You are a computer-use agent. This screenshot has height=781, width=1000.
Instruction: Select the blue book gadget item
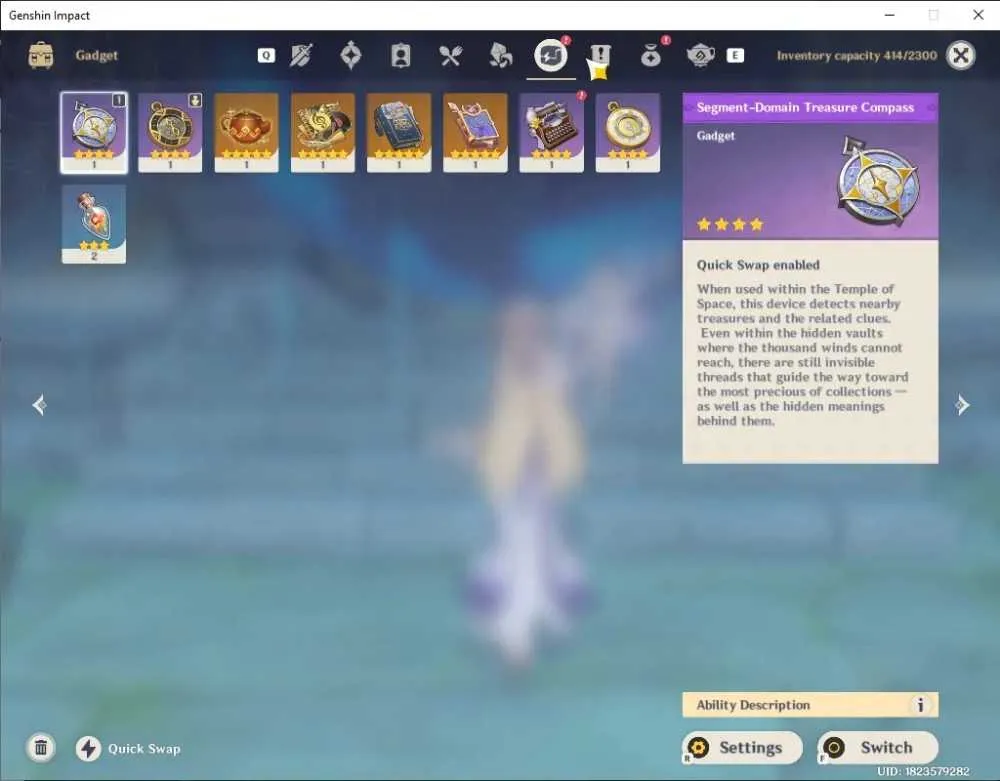(x=399, y=133)
